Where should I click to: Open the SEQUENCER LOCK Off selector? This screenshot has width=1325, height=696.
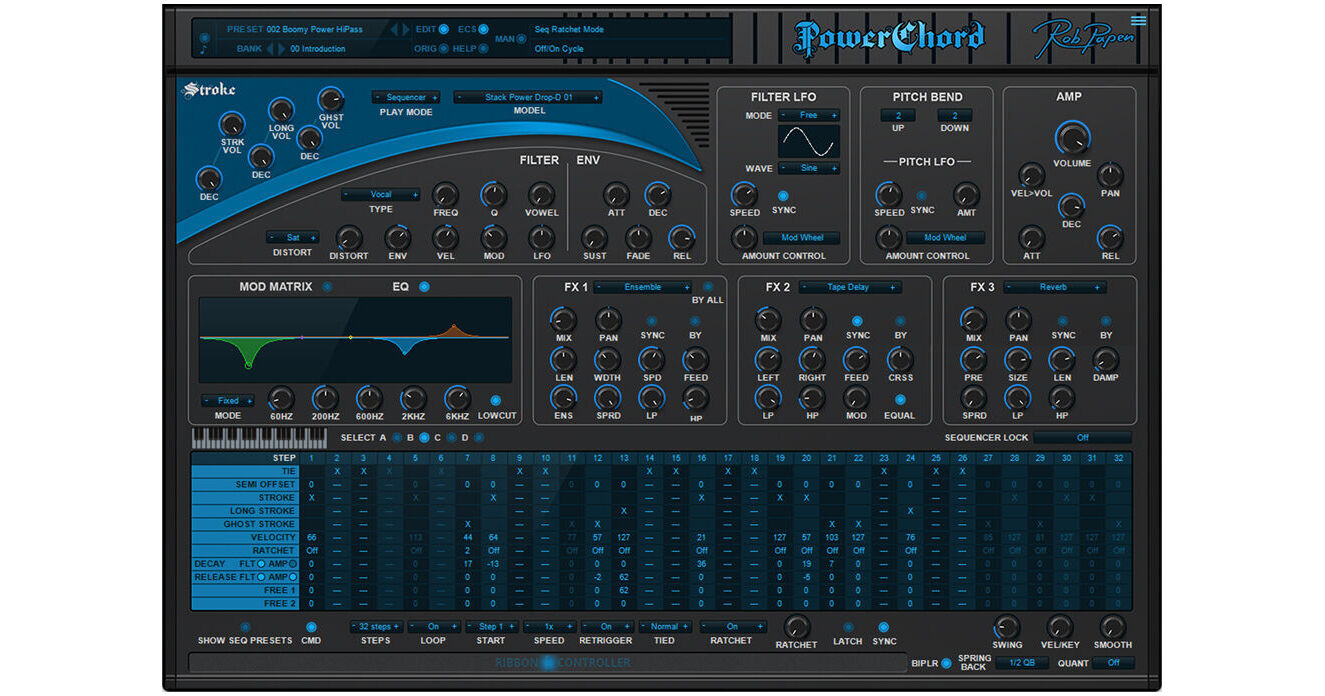click(x=1083, y=437)
